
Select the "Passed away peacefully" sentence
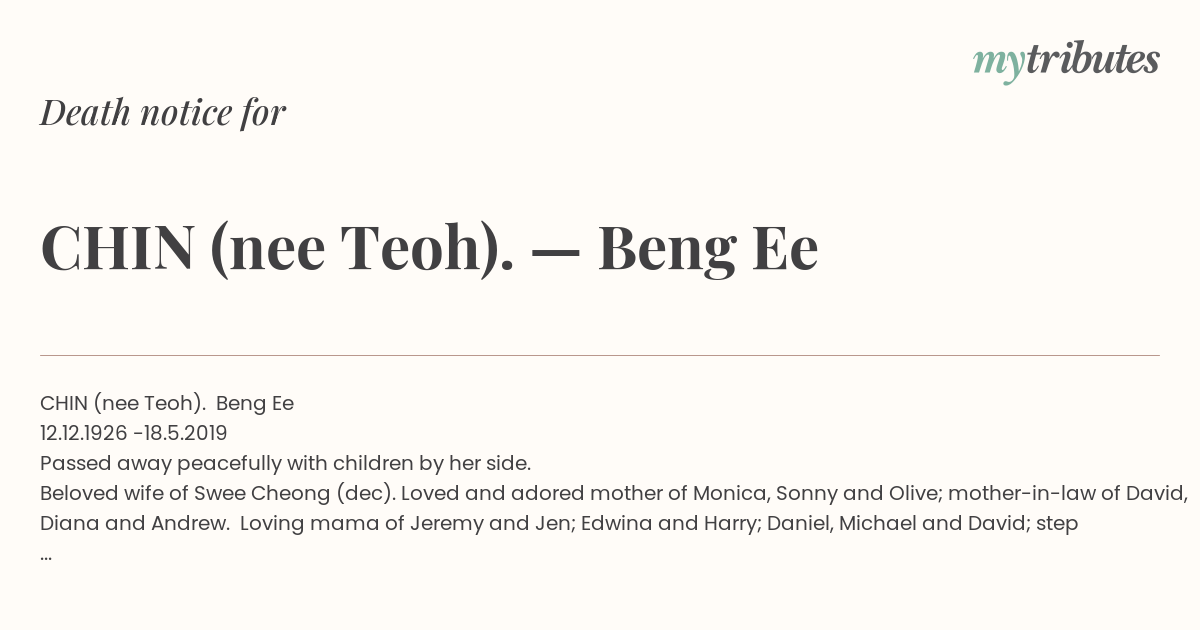285,464
